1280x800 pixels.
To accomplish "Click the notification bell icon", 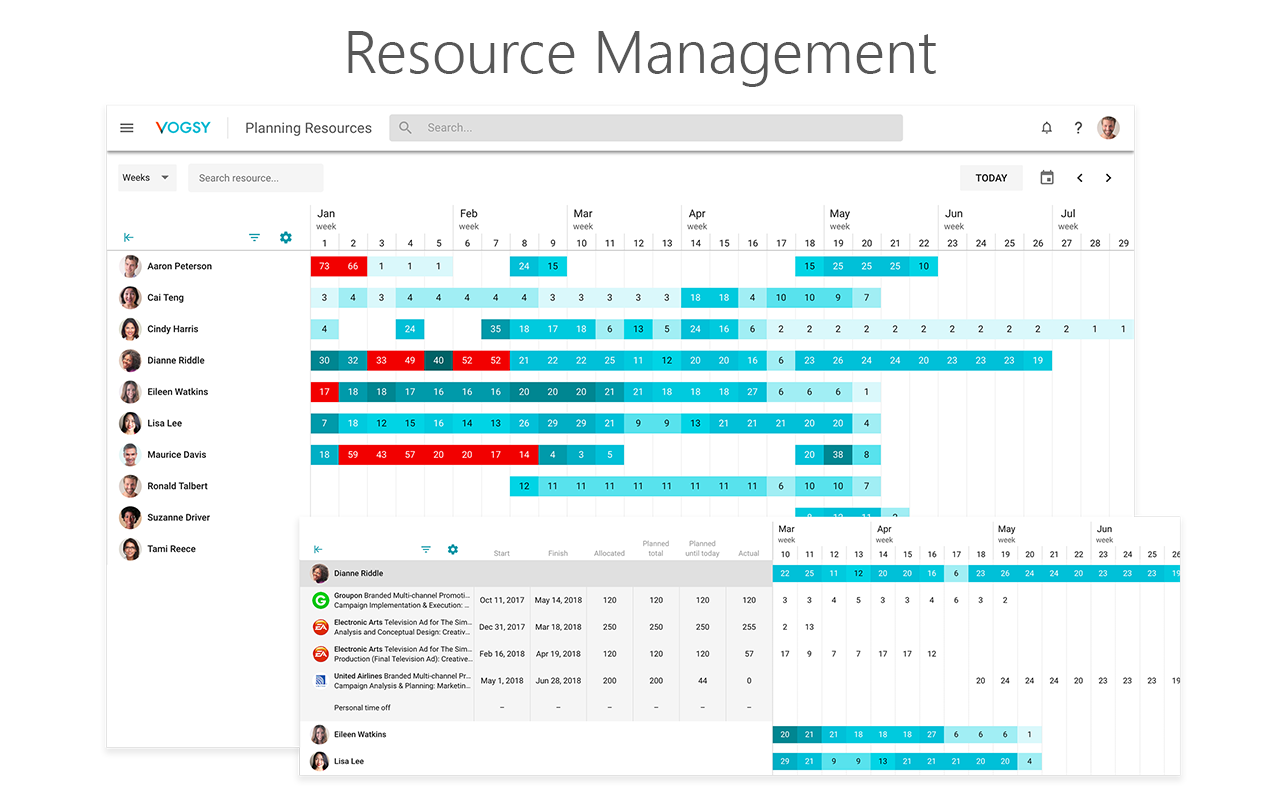I will [1046, 127].
